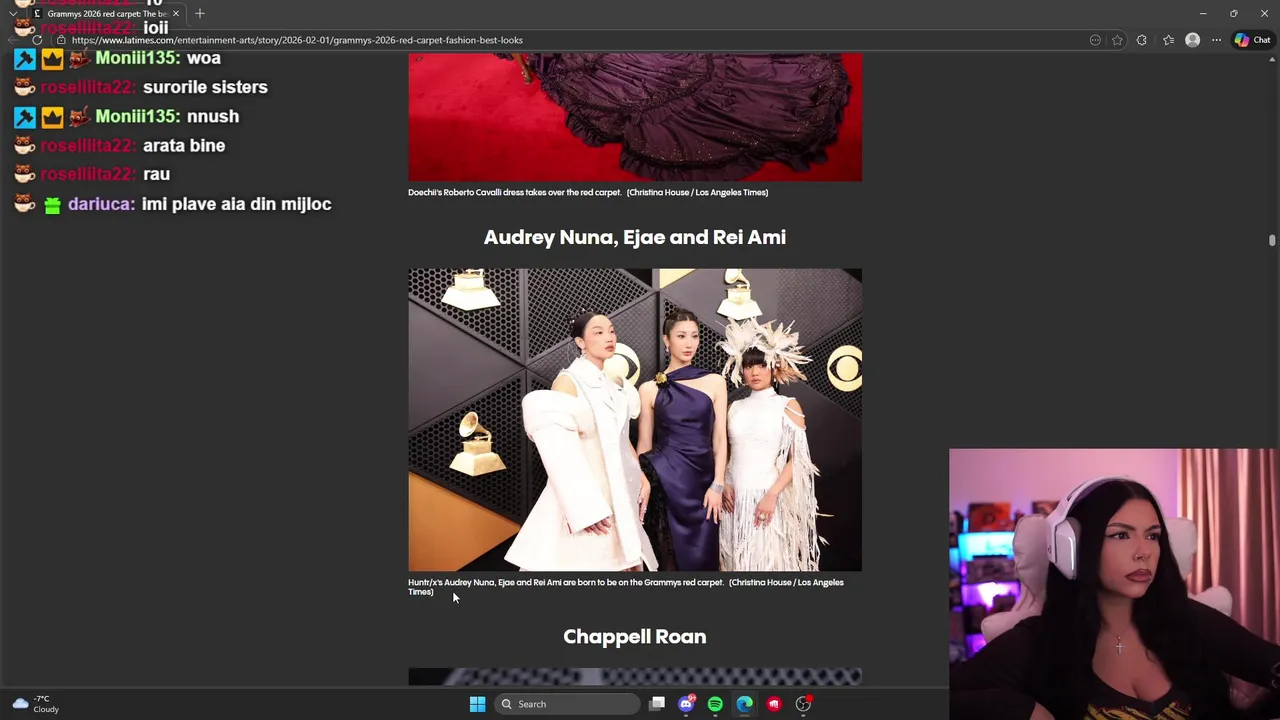This screenshot has height=720, width=1280.
Task: Reload the page with the refresh icon
Action: click(x=37, y=40)
